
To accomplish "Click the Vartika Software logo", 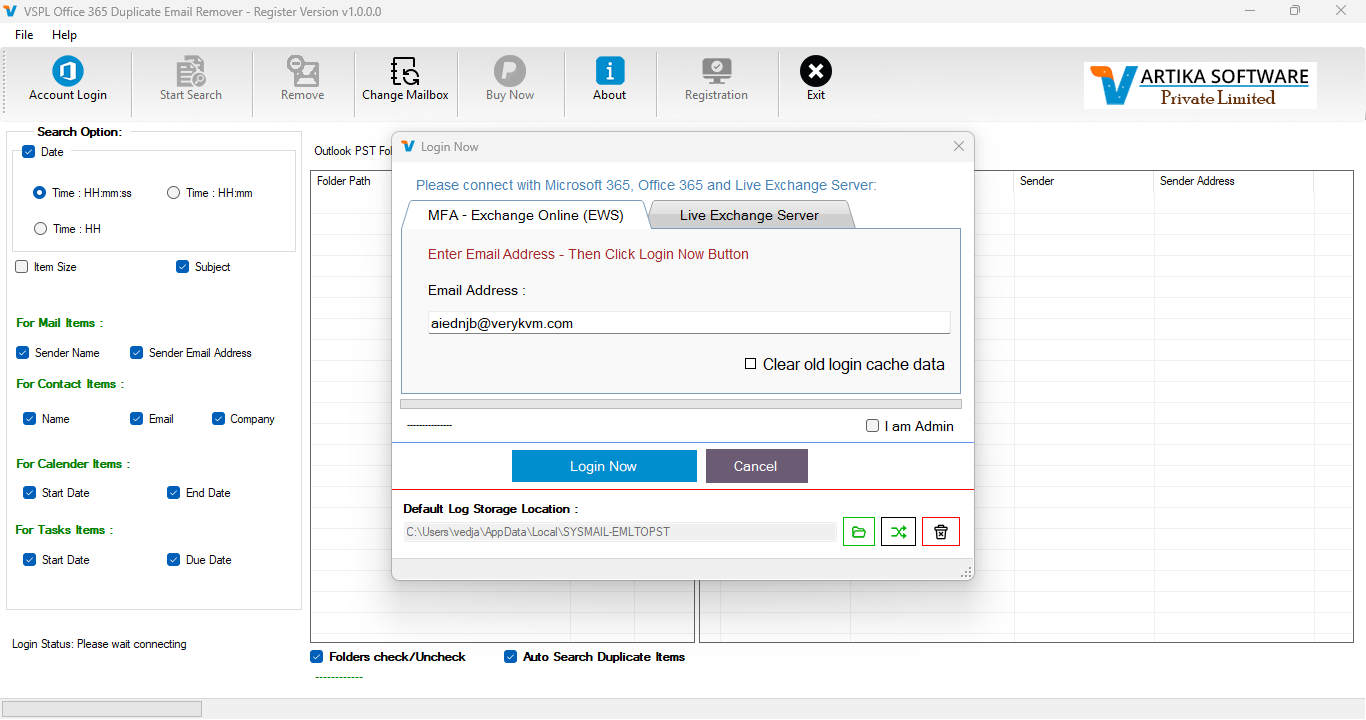I will 1200,85.
